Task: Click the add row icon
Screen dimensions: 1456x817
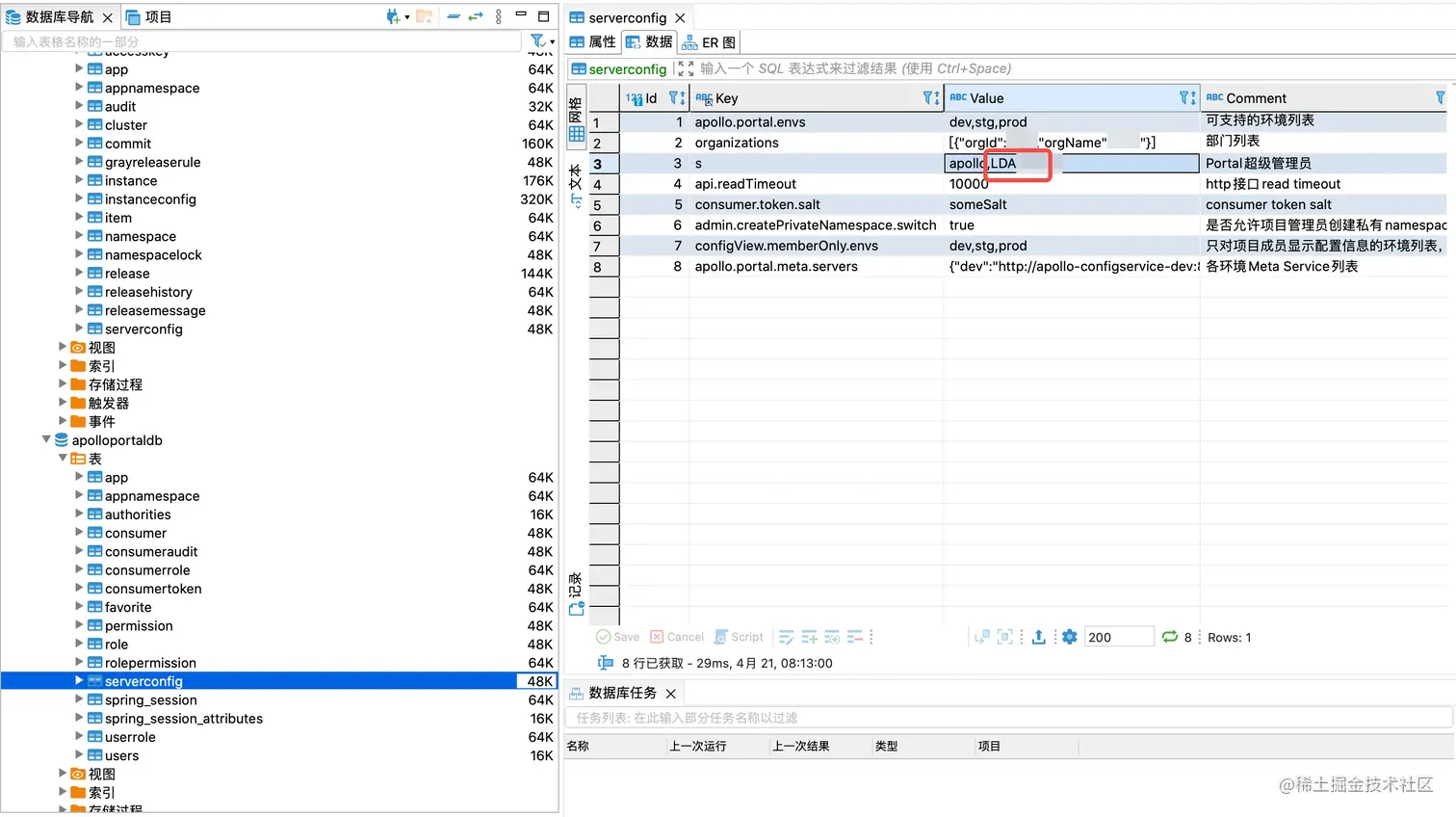Action: [x=809, y=637]
